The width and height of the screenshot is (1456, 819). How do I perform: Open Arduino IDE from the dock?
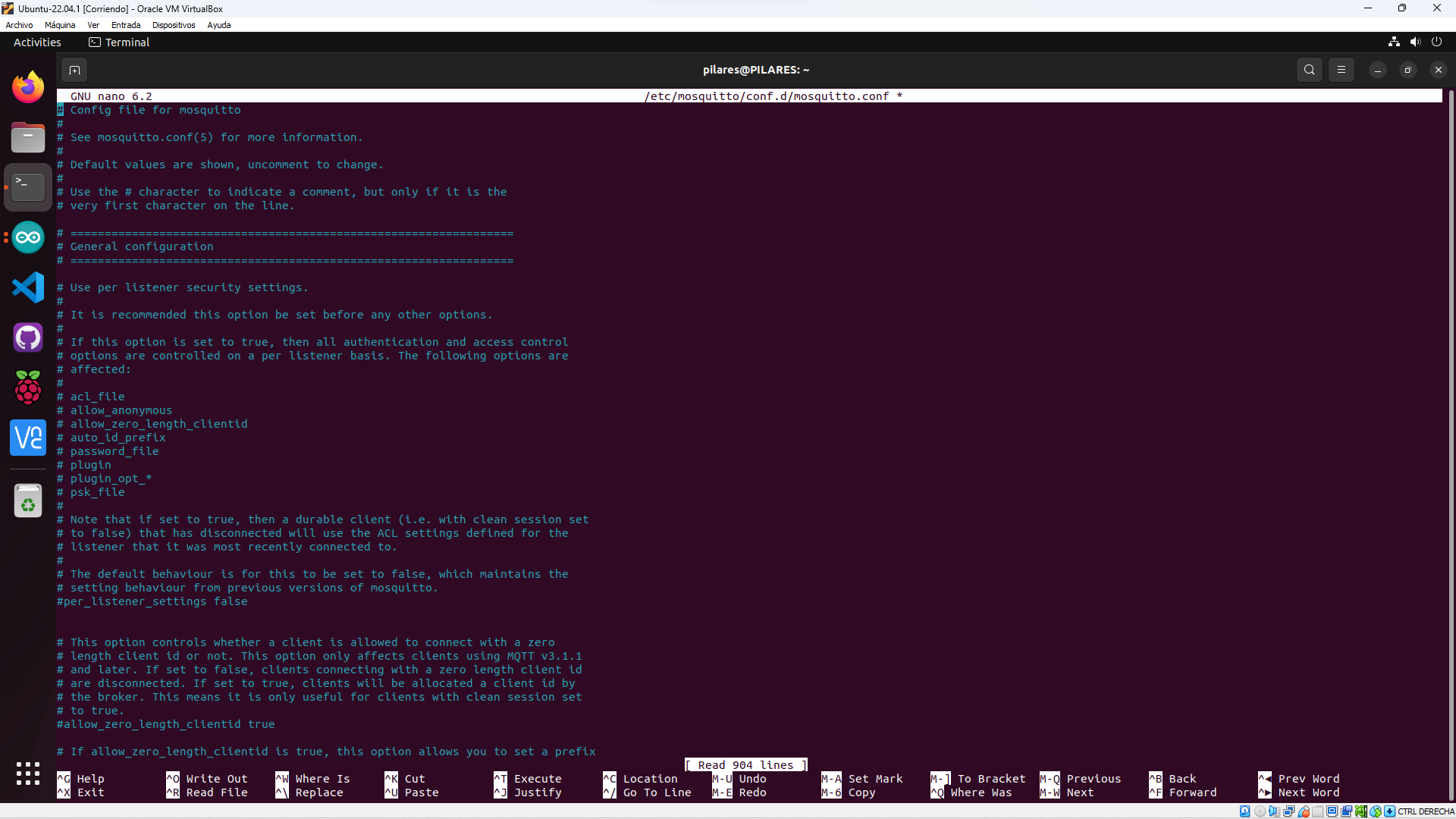pyautogui.click(x=28, y=237)
